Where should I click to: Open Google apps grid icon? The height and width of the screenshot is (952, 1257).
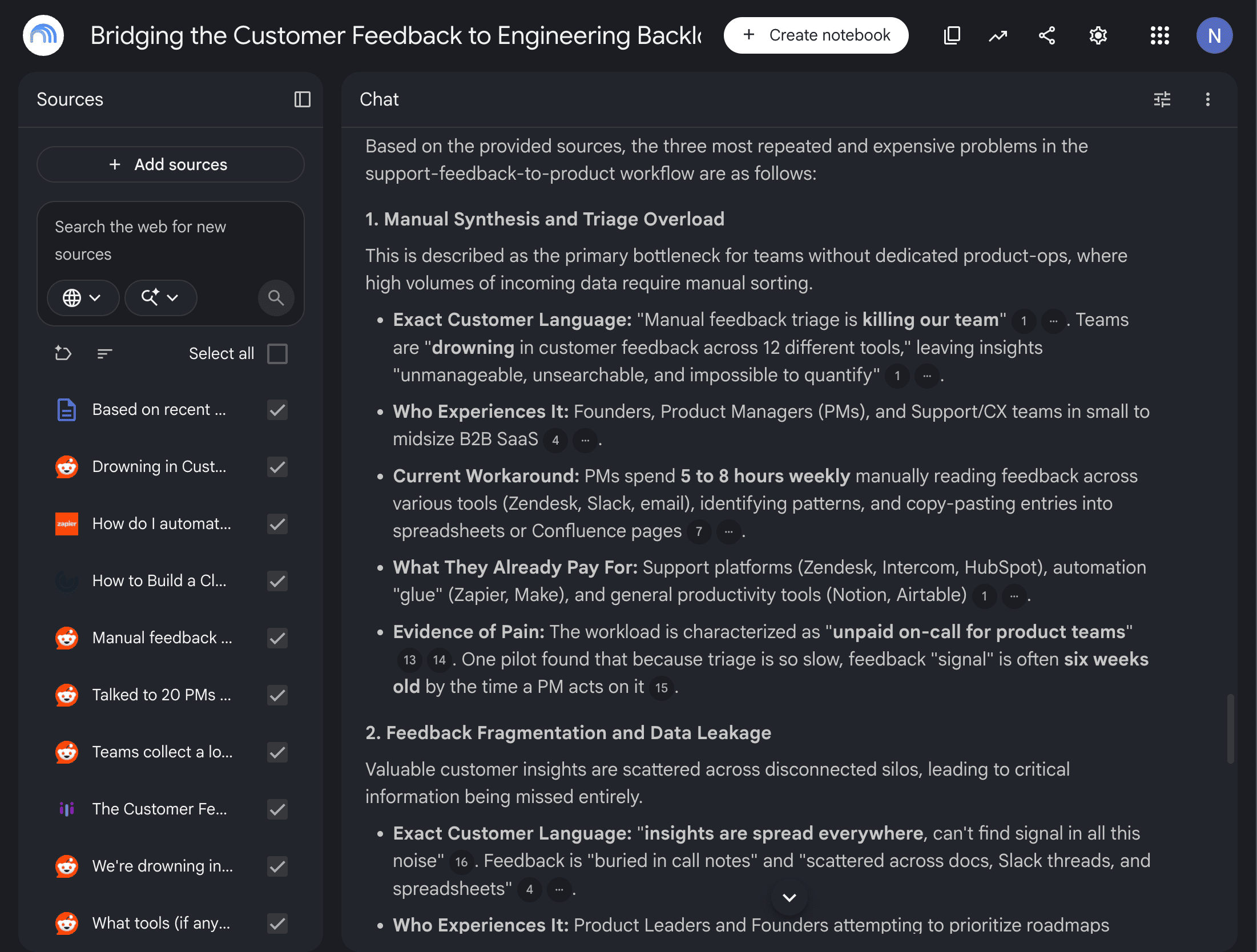[x=1159, y=35]
